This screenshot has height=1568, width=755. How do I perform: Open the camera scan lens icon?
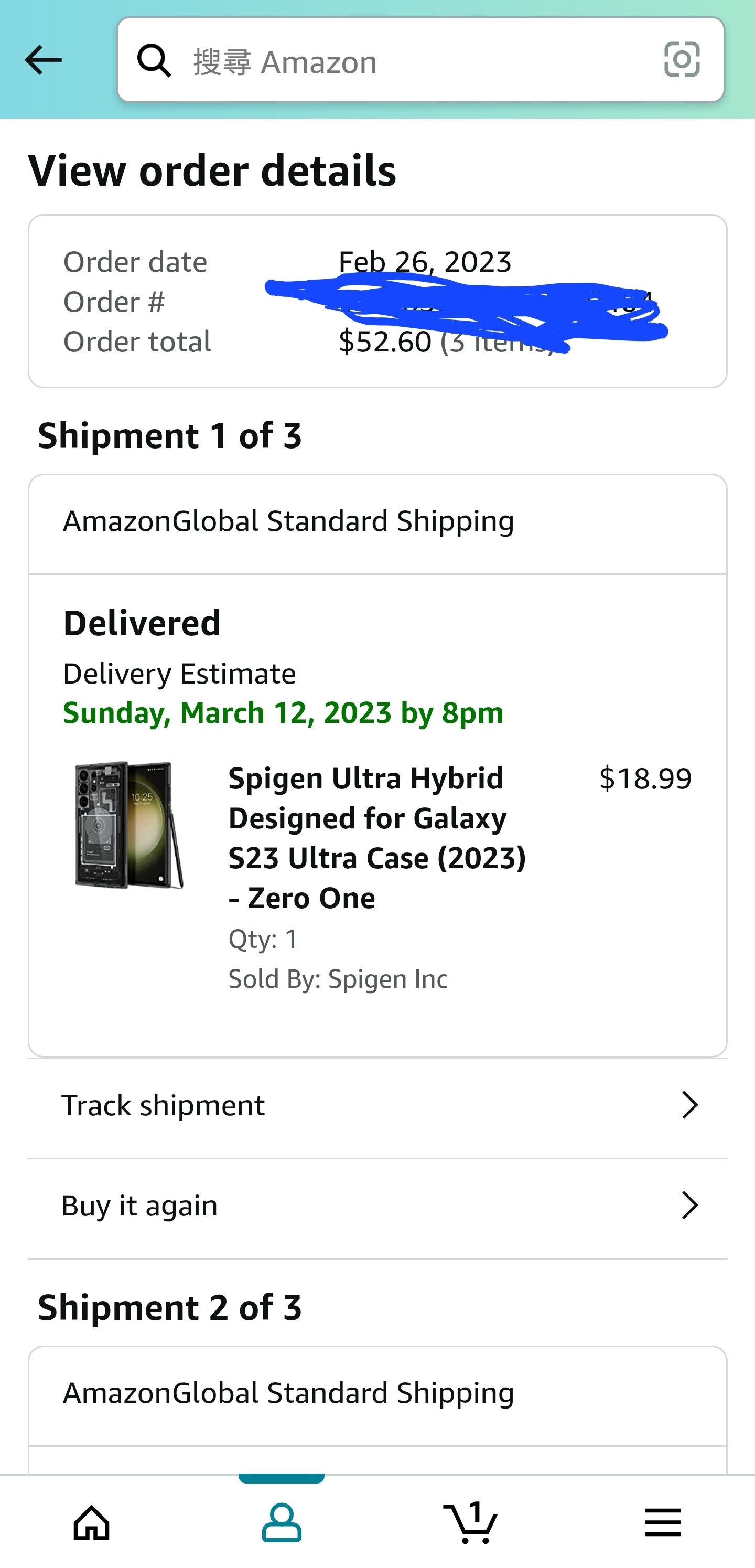[x=682, y=60]
